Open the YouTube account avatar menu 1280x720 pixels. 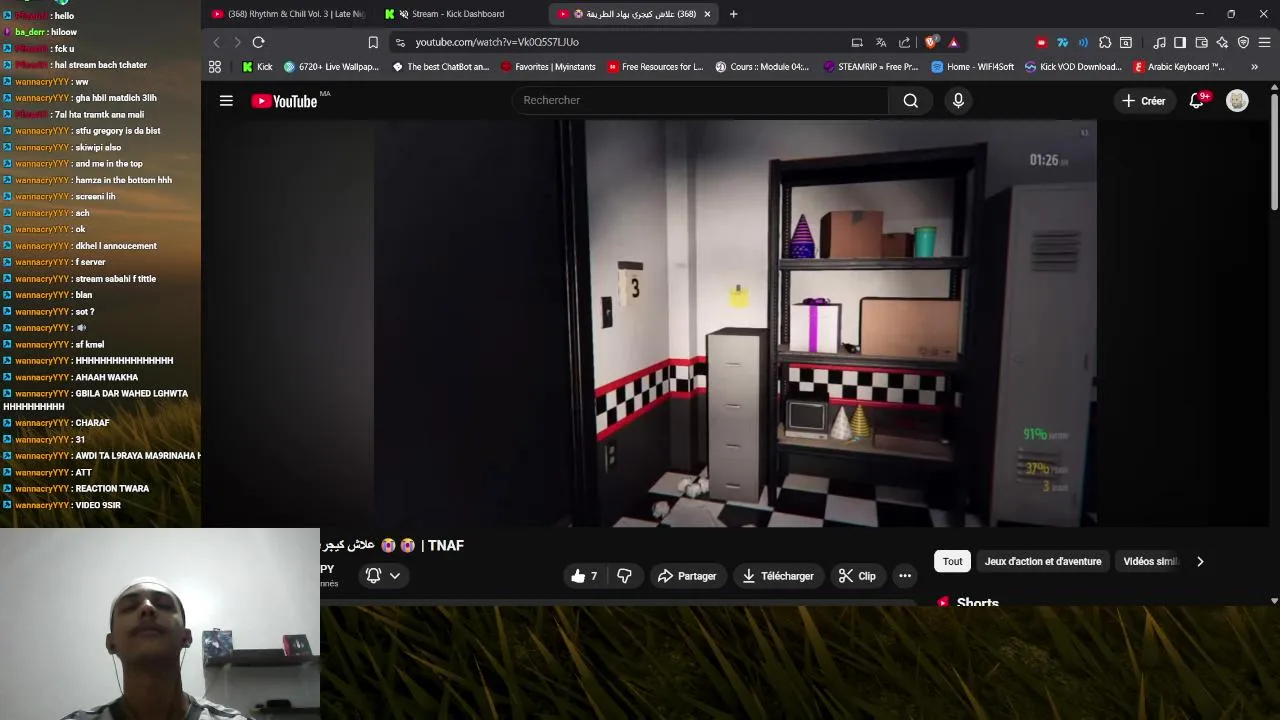1237,101
